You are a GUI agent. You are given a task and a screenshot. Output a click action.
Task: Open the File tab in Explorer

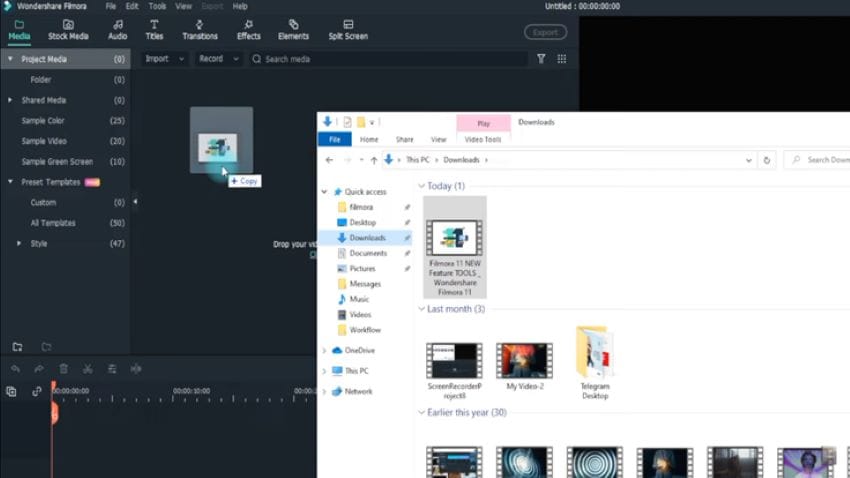click(334, 139)
